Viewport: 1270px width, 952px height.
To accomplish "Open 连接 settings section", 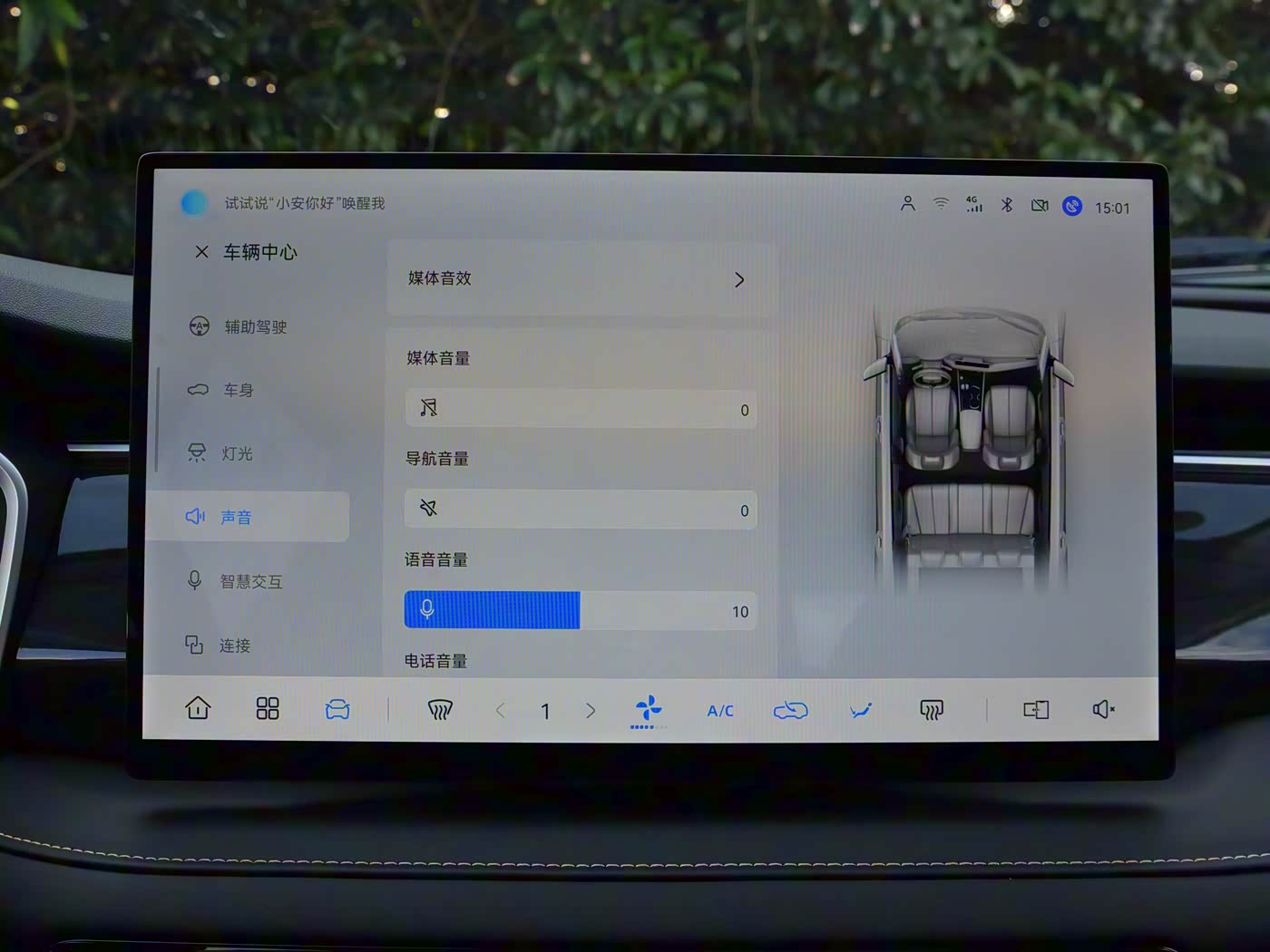I will tap(233, 646).
